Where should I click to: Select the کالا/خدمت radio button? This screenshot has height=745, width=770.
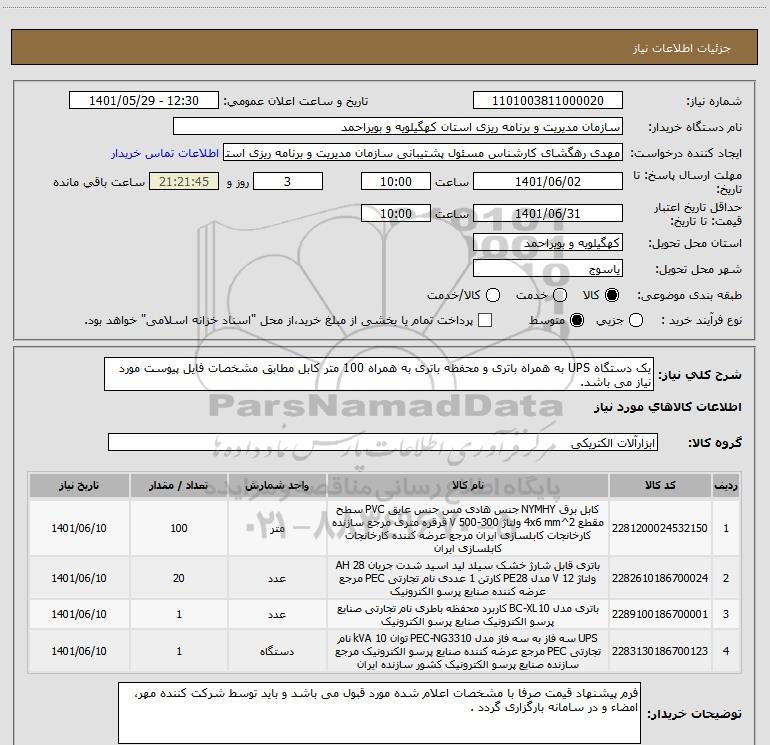pos(493,295)
